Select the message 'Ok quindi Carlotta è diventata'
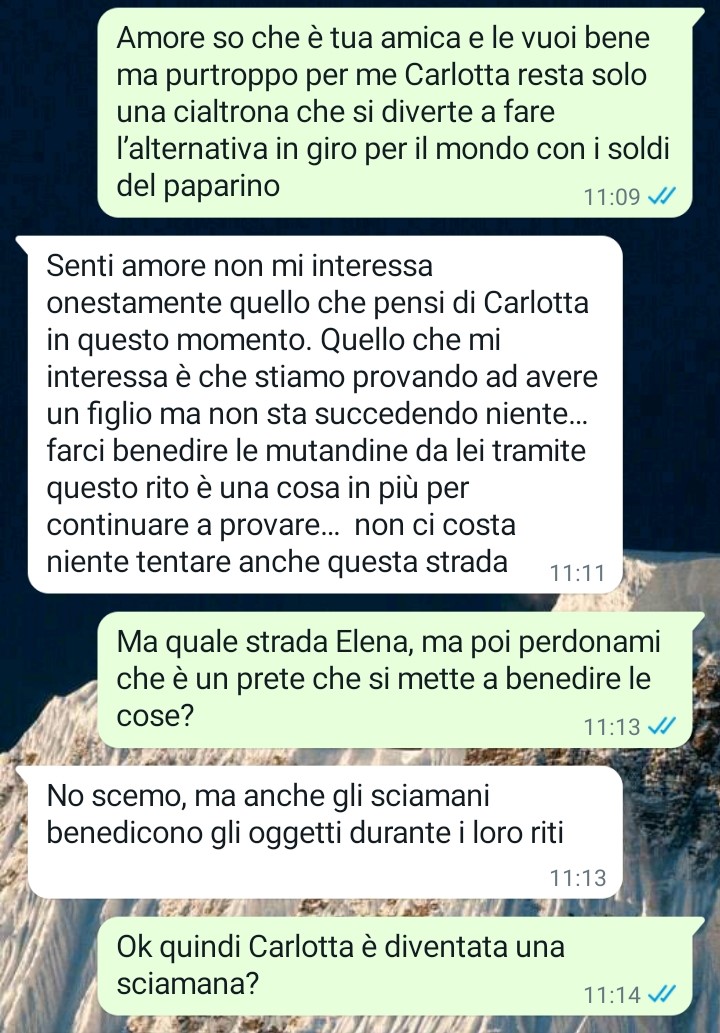 395,966
